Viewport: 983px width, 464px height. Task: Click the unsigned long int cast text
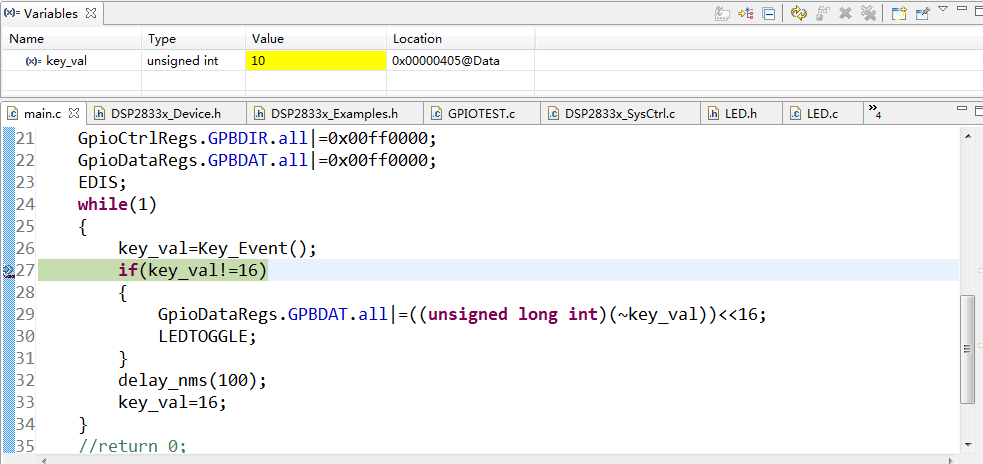point(513,314)
